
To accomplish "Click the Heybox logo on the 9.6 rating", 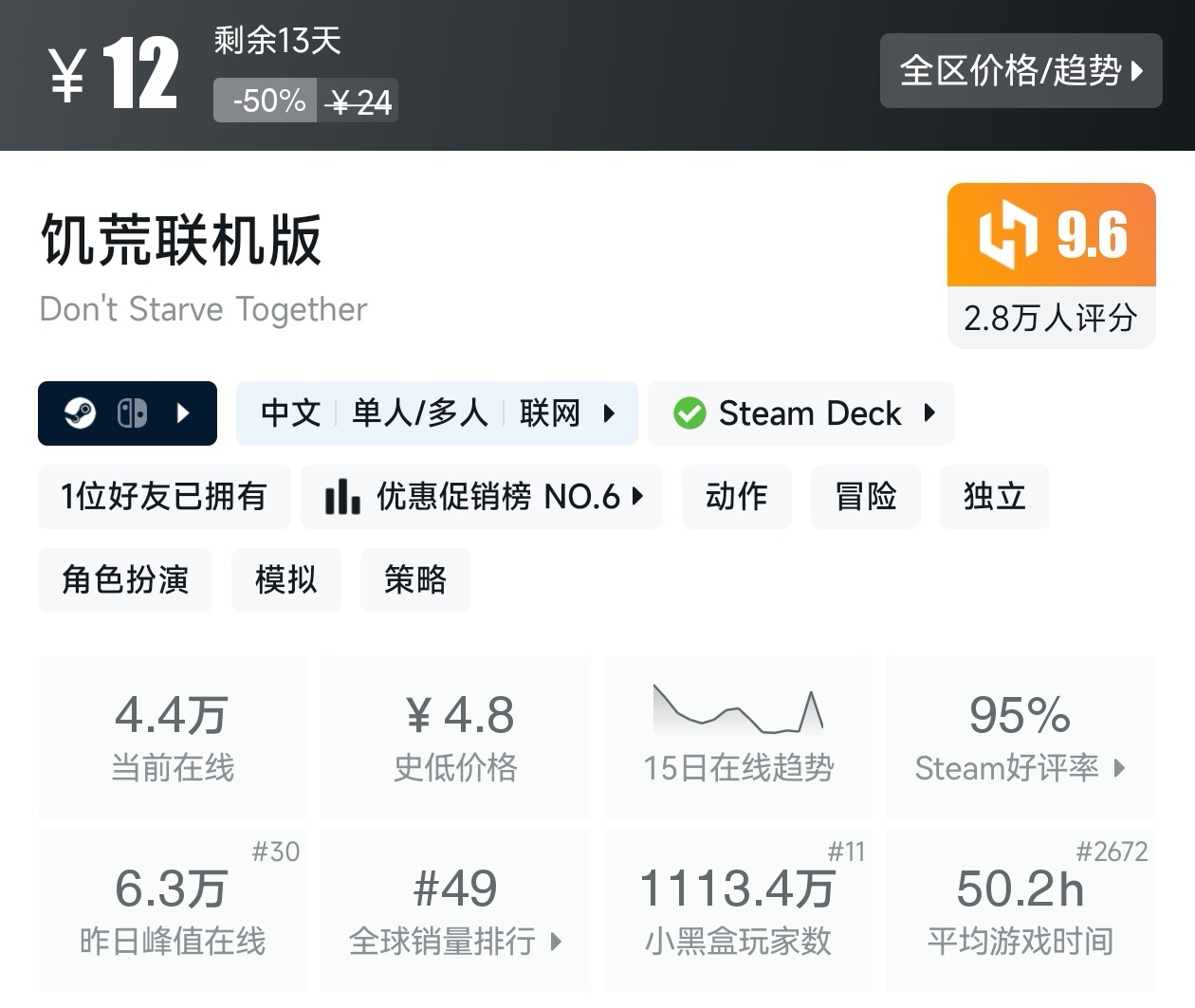I will point(1007,234).
